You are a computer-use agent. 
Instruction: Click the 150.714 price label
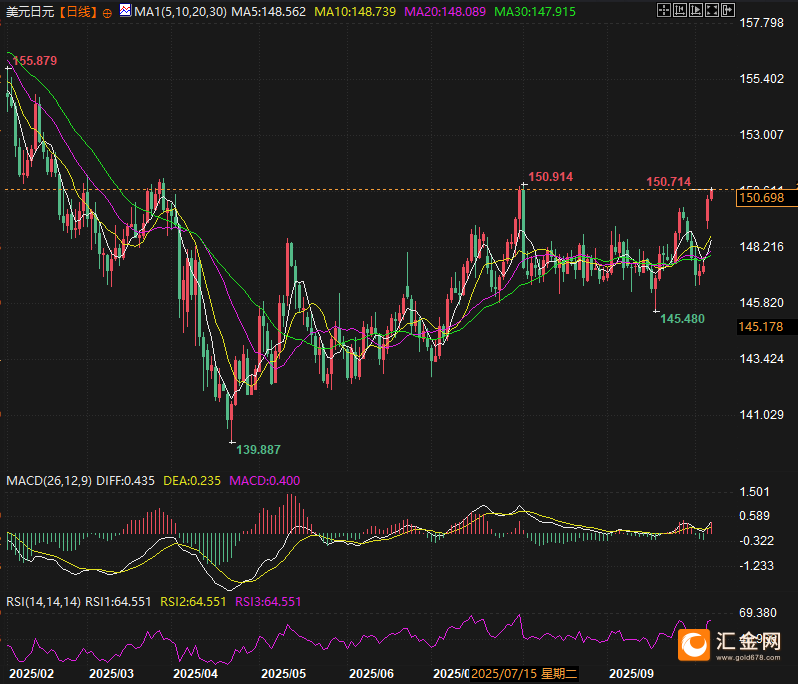(668, 182)
